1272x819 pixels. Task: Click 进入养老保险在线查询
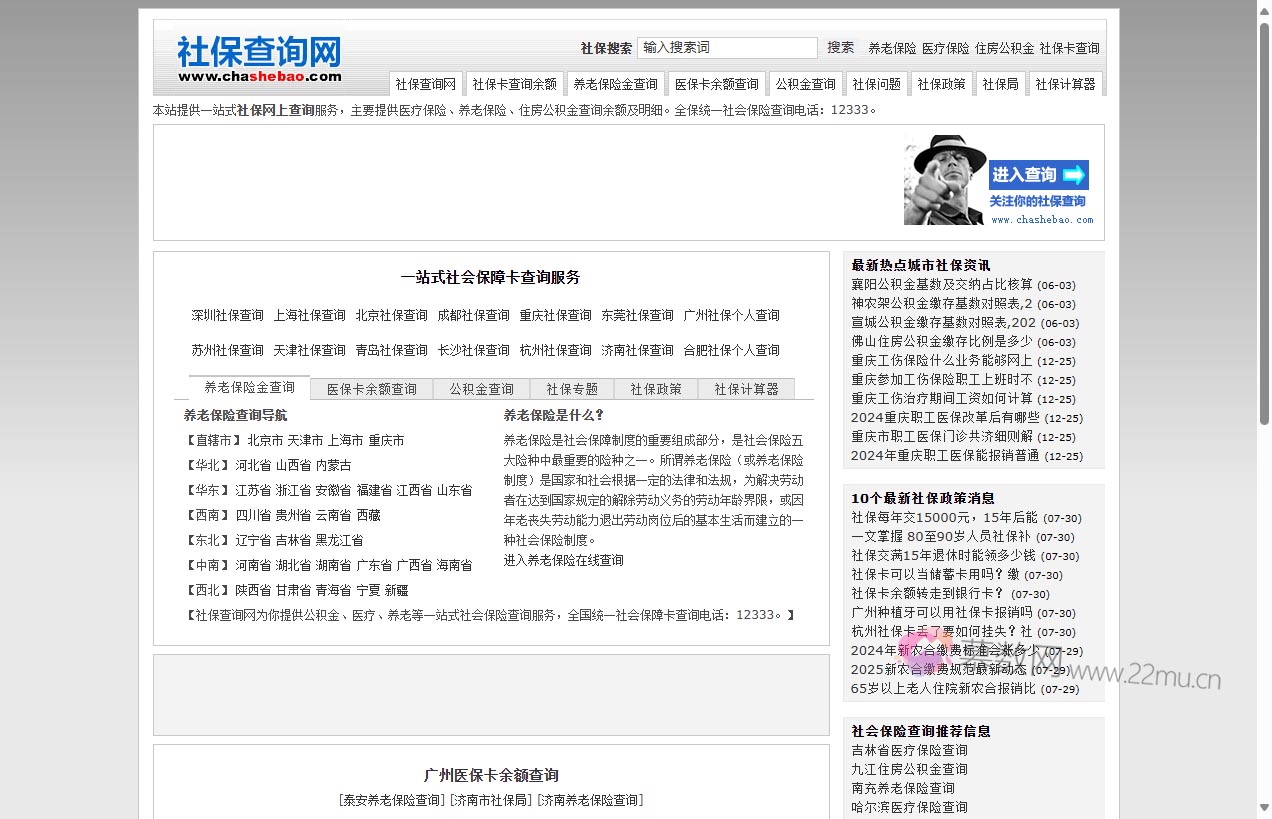click(x=561, y=559)
